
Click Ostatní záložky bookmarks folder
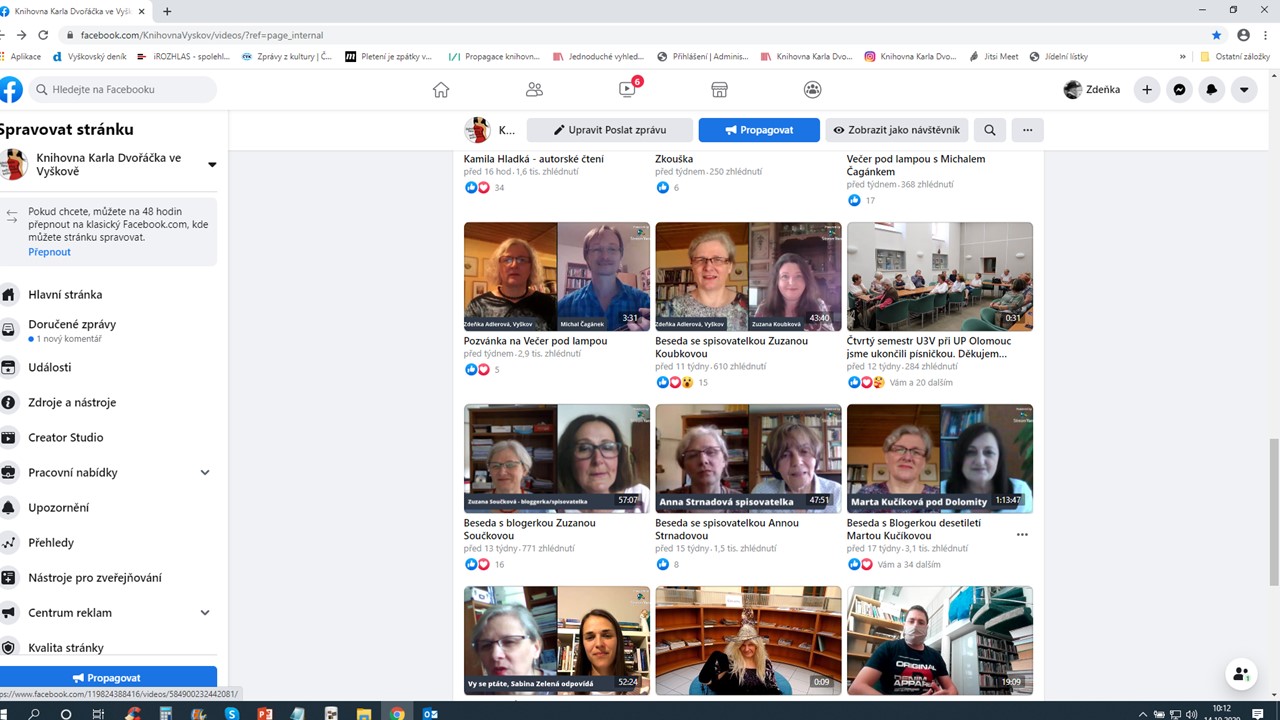point(1235,57)
